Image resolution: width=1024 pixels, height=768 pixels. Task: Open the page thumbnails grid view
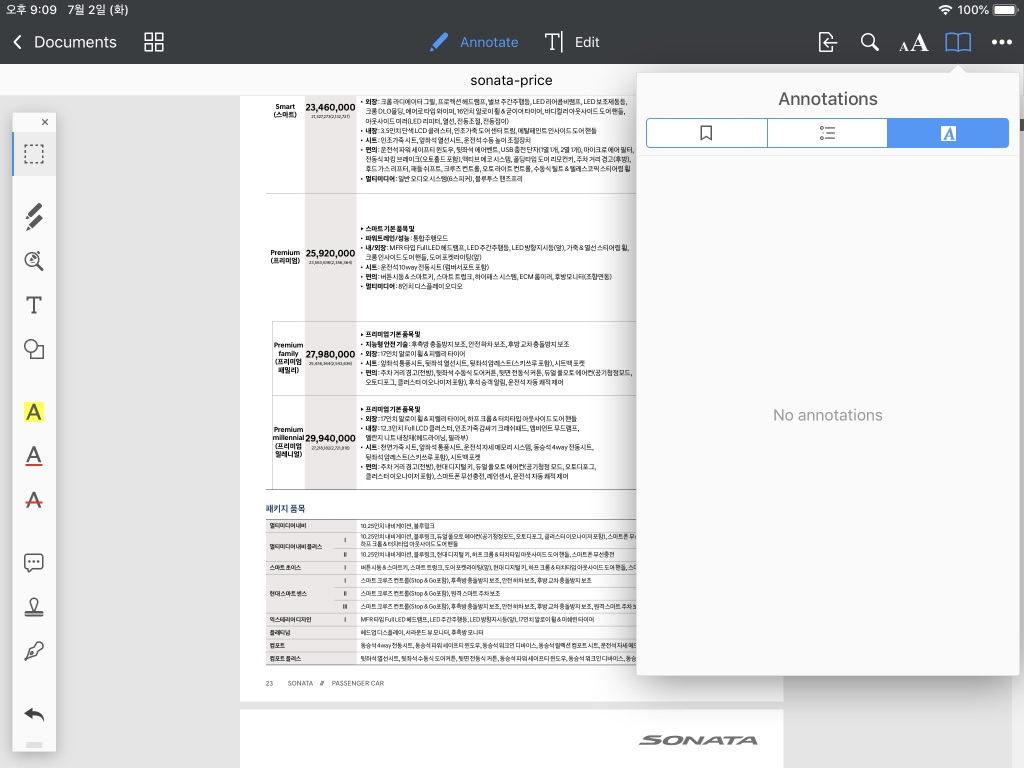(154, 42)
